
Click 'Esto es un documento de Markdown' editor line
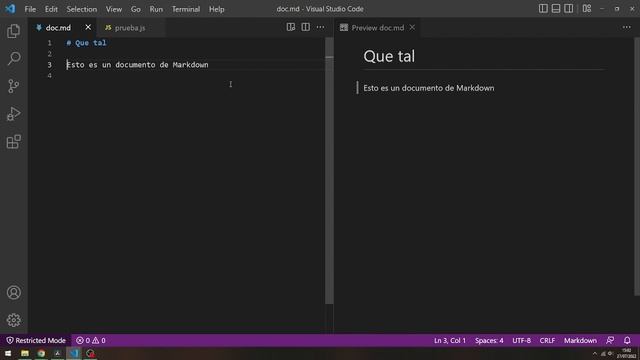pyautogui.click(x=138, y=64)
